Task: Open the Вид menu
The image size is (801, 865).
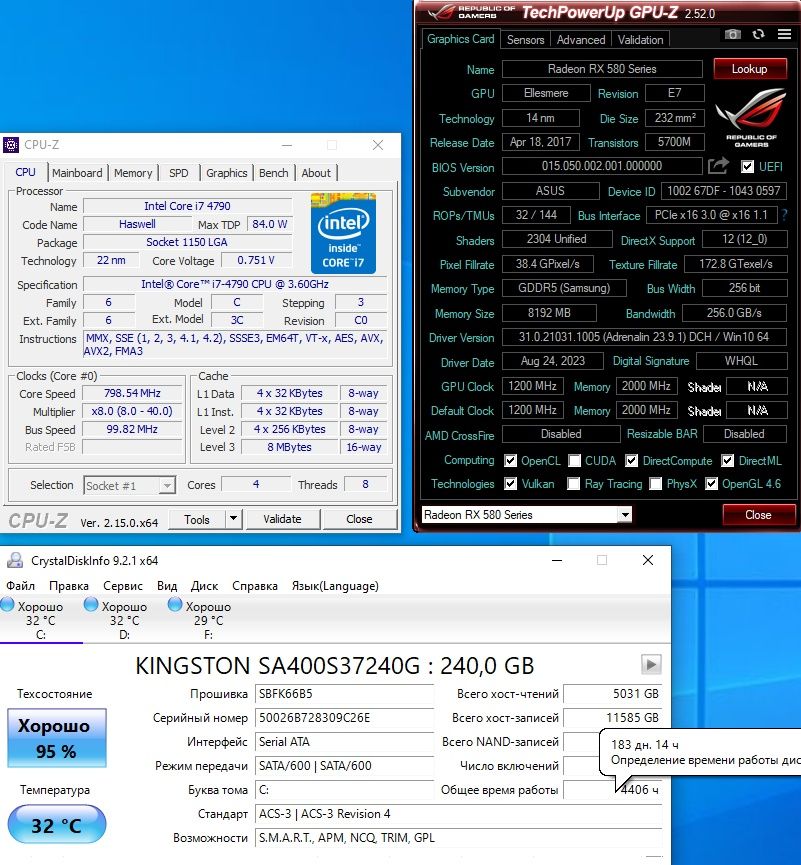Action: pos(167,585)
